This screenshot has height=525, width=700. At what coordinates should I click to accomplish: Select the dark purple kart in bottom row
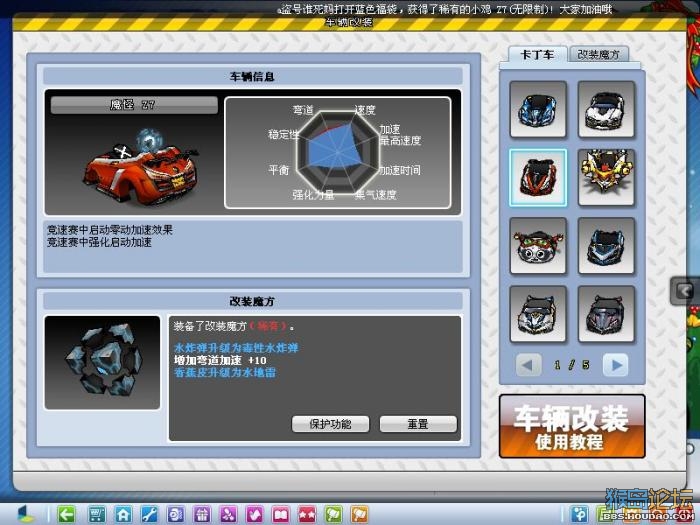pyautogui.click(x=606, y=314)
